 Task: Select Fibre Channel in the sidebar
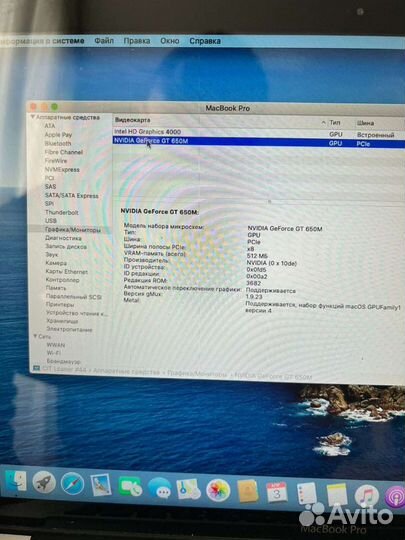pos(64,152)
